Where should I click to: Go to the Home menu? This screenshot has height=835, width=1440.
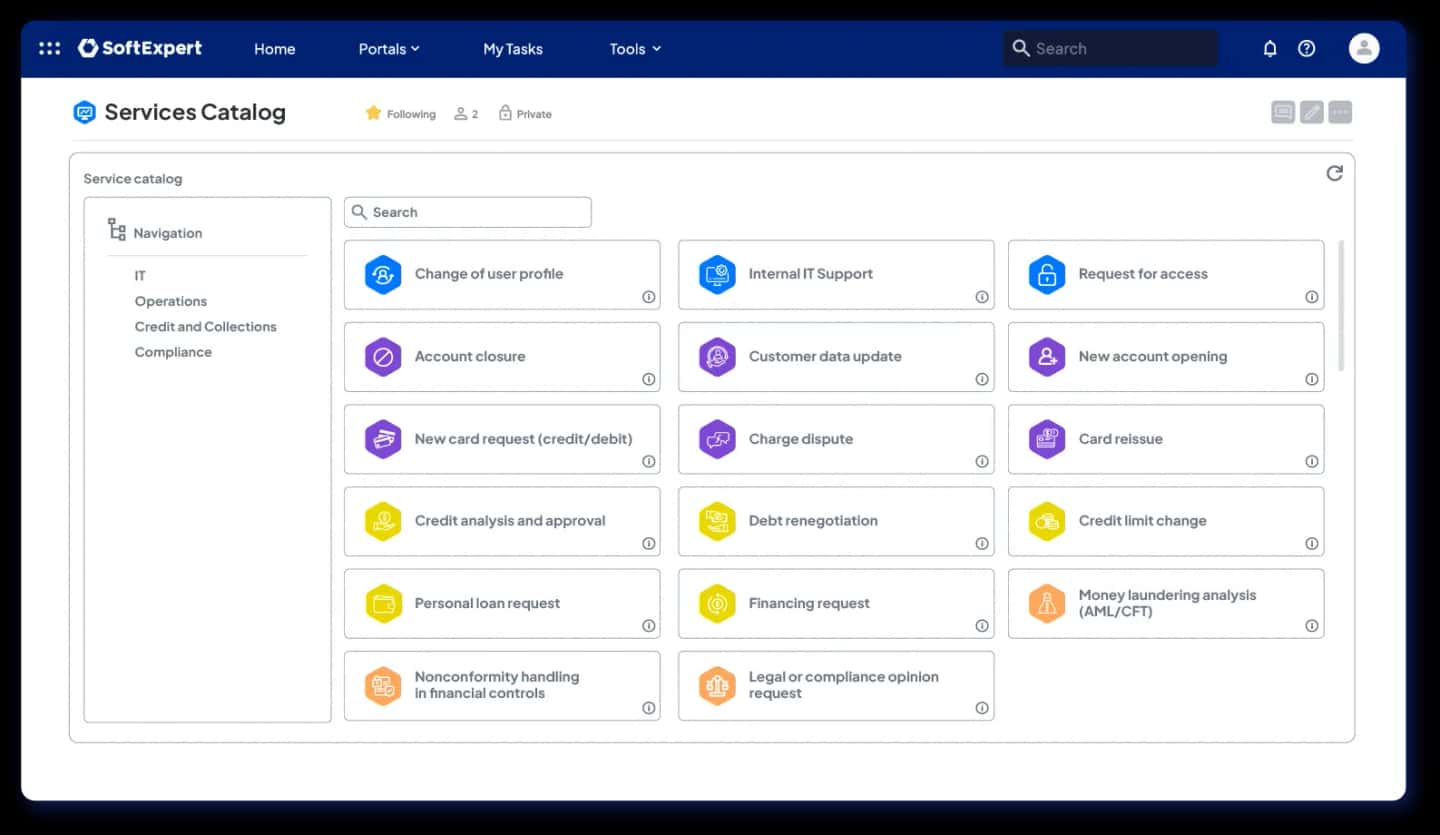click(274, 48)
